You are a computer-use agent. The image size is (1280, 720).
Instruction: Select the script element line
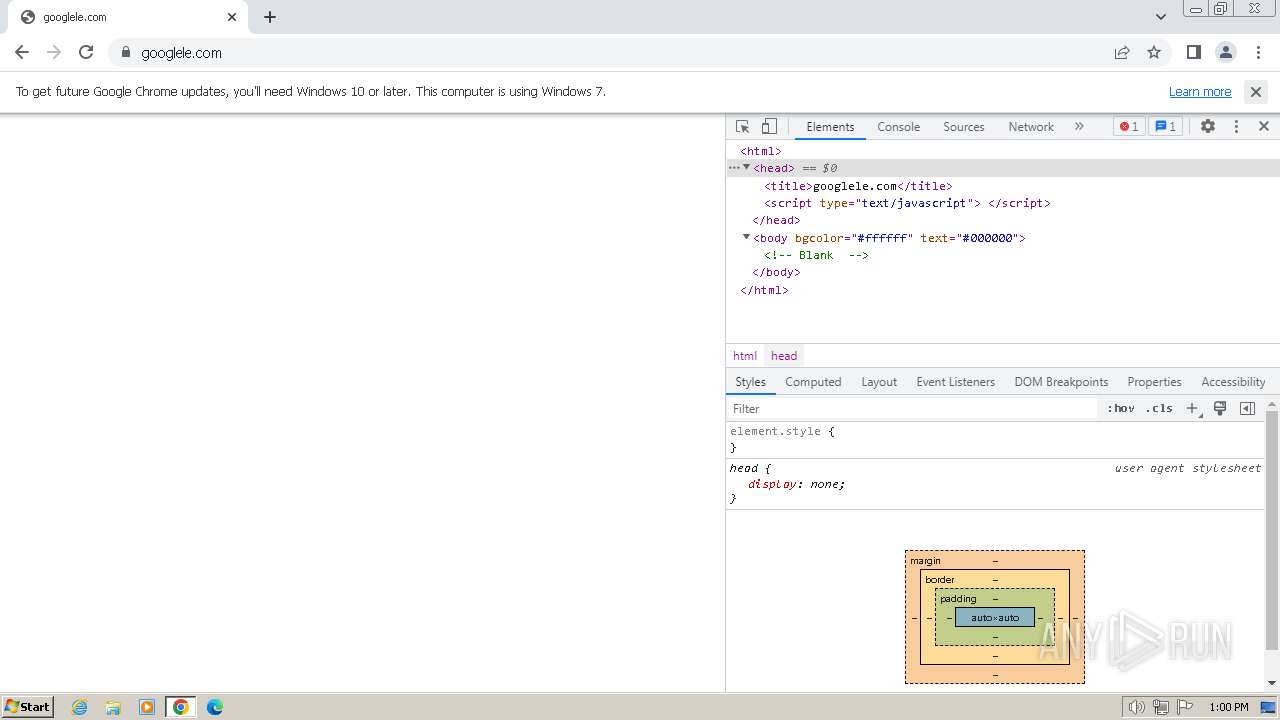[907, 203]
